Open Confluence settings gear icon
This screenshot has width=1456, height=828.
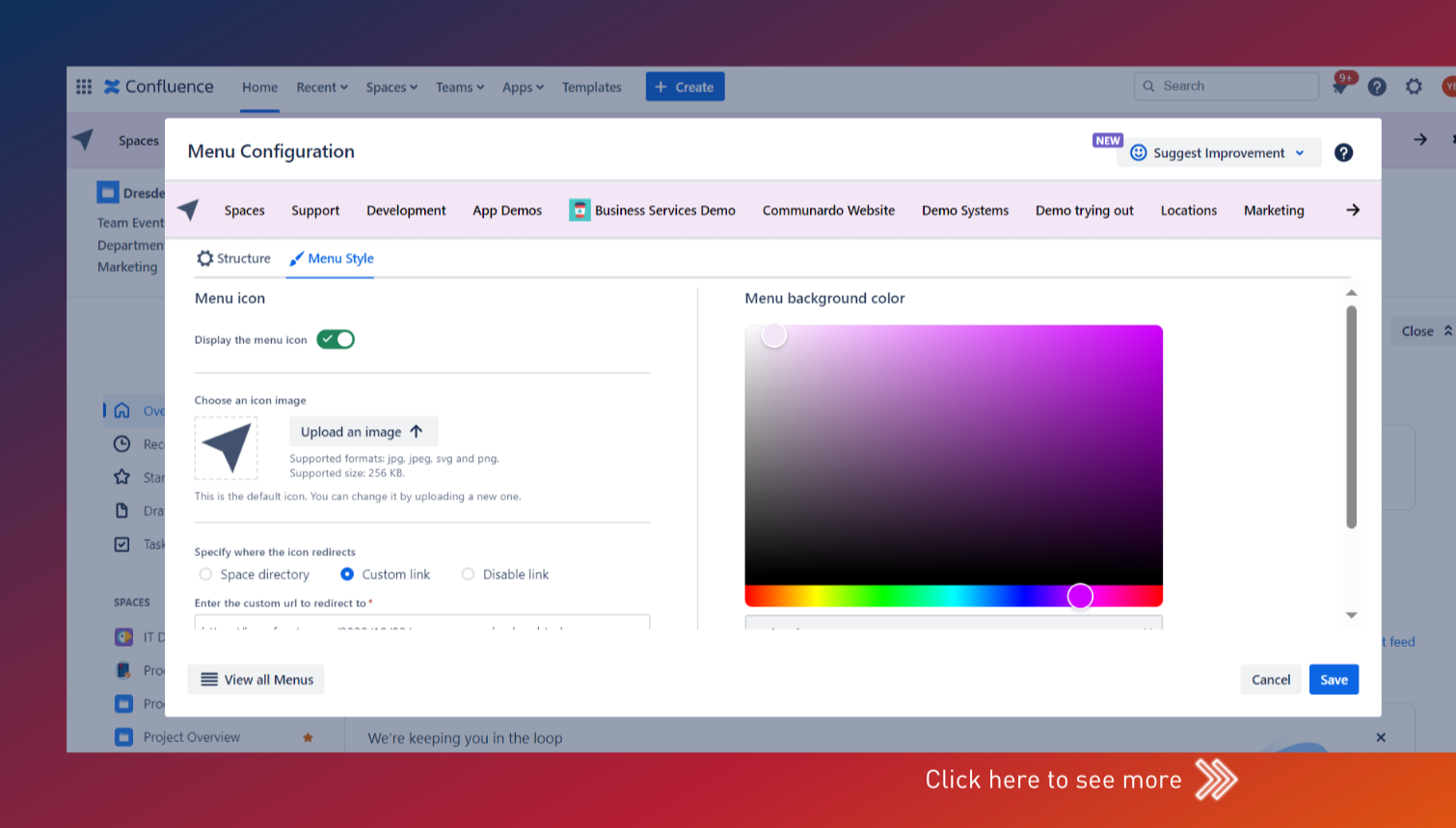1414,87
